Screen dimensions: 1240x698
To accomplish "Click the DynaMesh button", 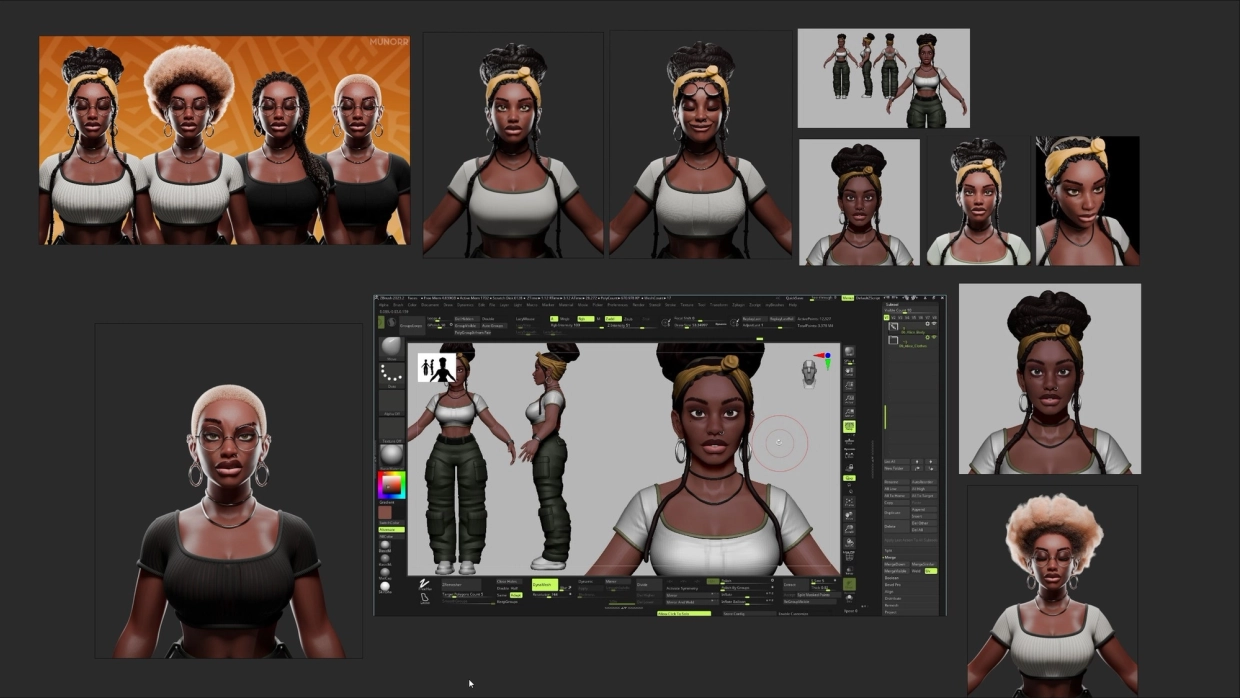I will click(x=545, y=584).
